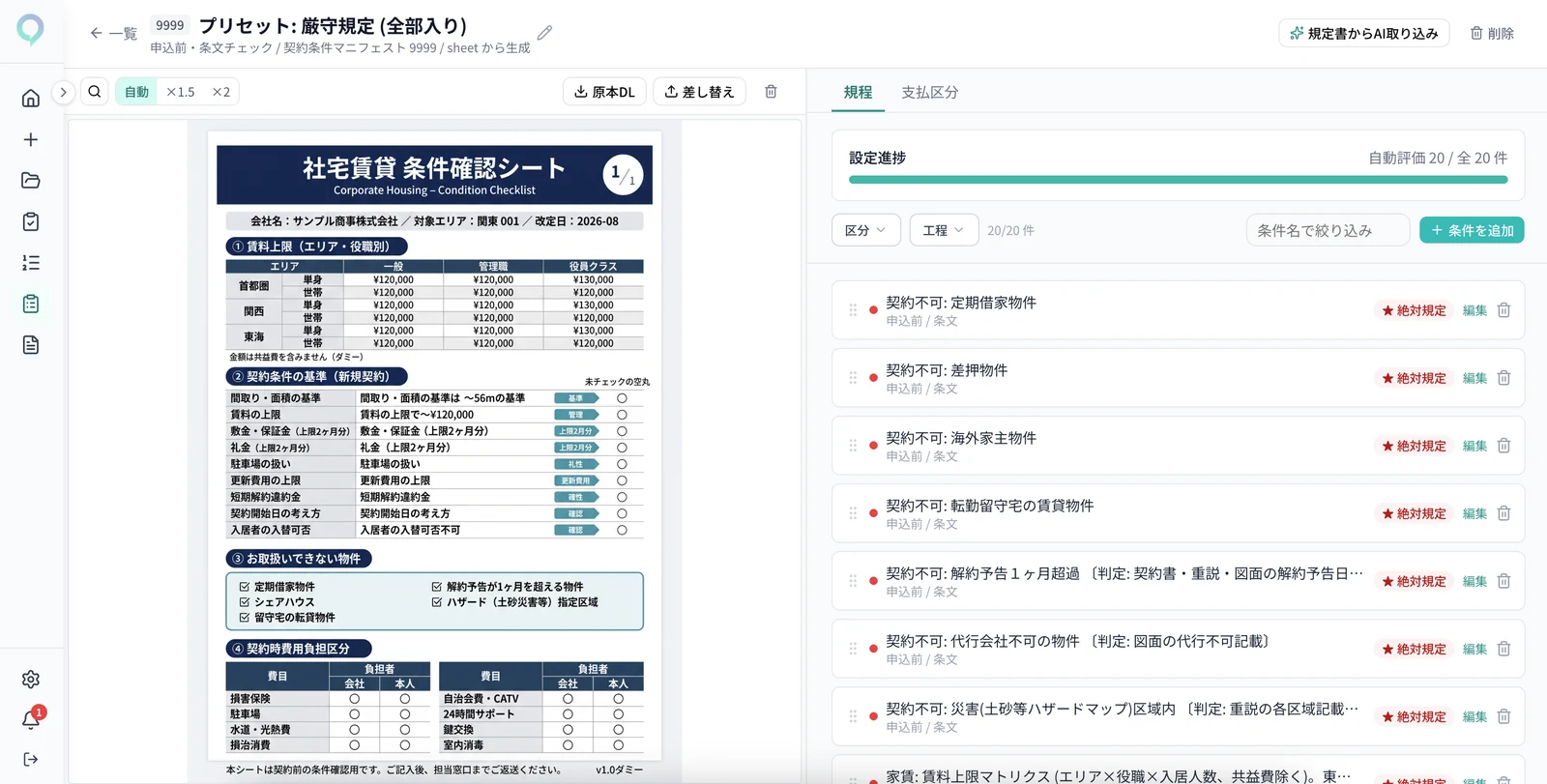
Task: Click the logout icon in sidebar
Action: click(31, 759)
